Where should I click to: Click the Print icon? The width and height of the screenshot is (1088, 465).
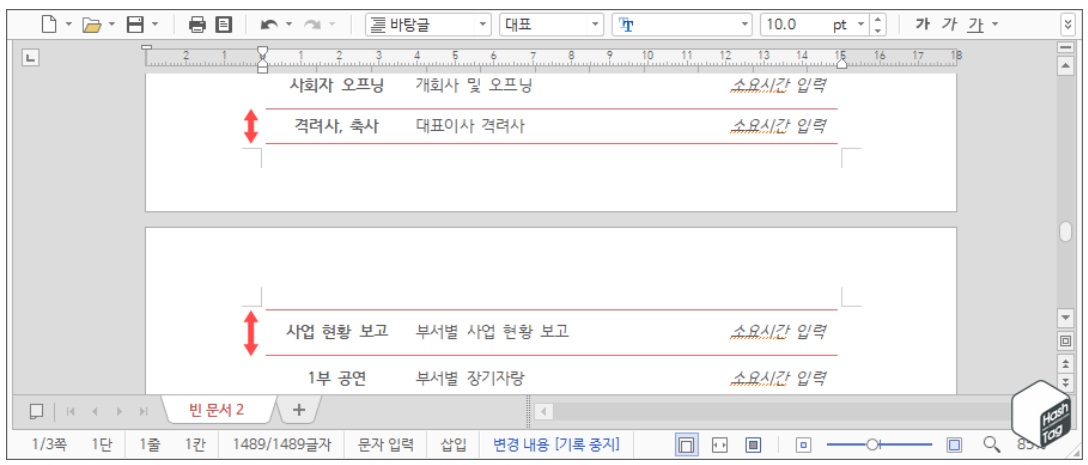click(x=198, y=25)
